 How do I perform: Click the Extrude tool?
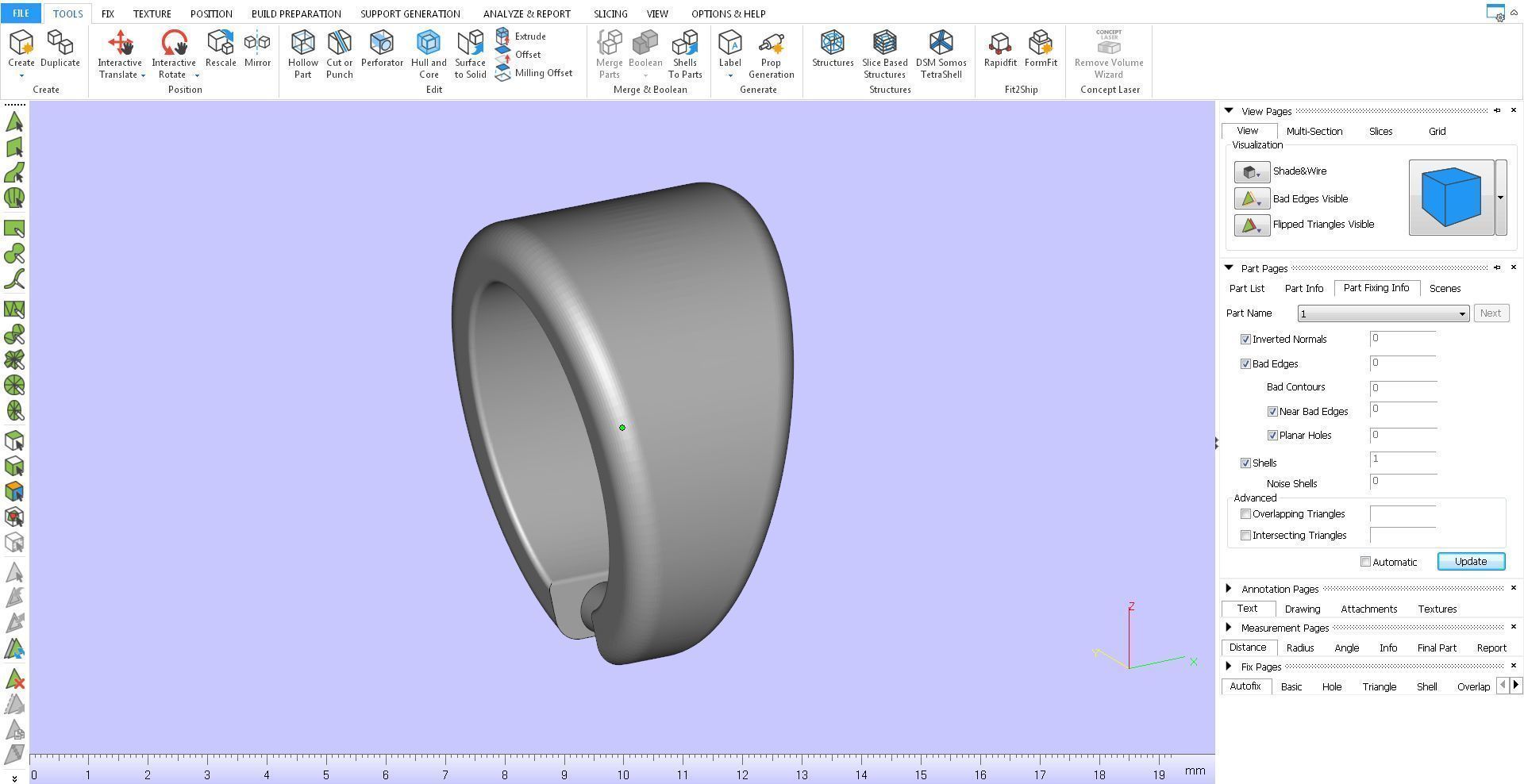pos(521,37)
